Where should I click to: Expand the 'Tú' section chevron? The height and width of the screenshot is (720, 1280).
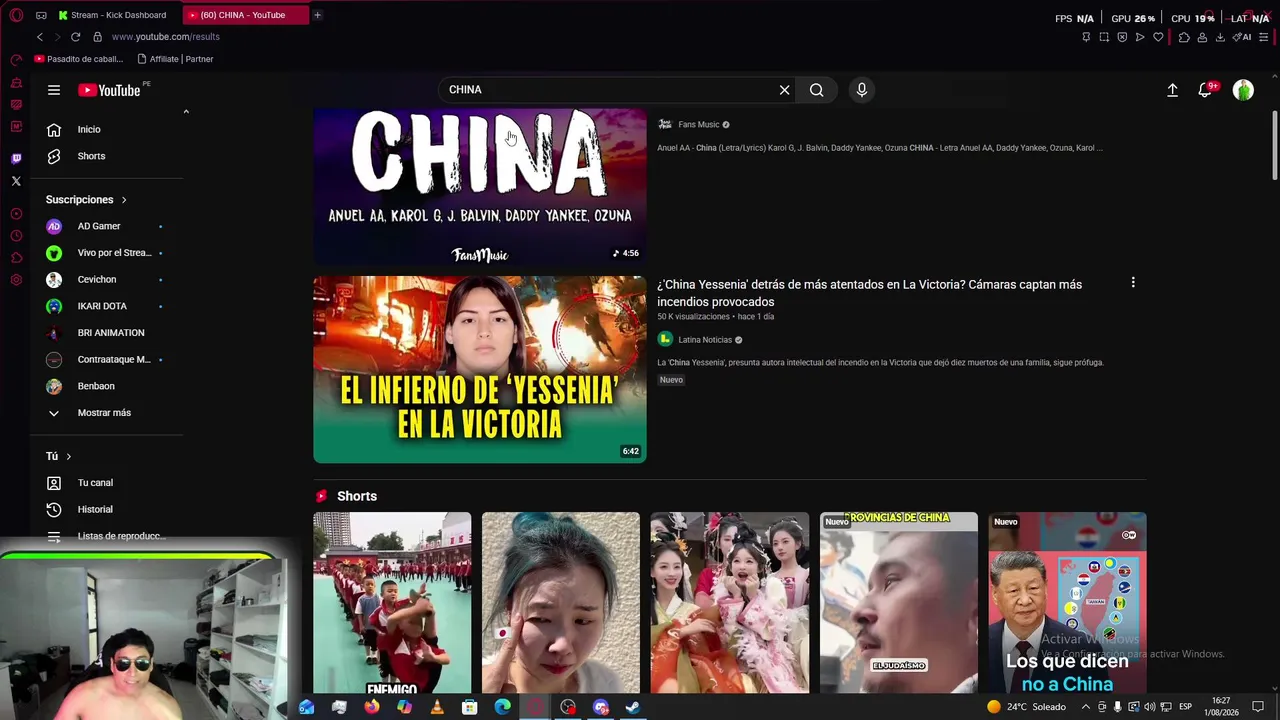(x=68, y=456)
